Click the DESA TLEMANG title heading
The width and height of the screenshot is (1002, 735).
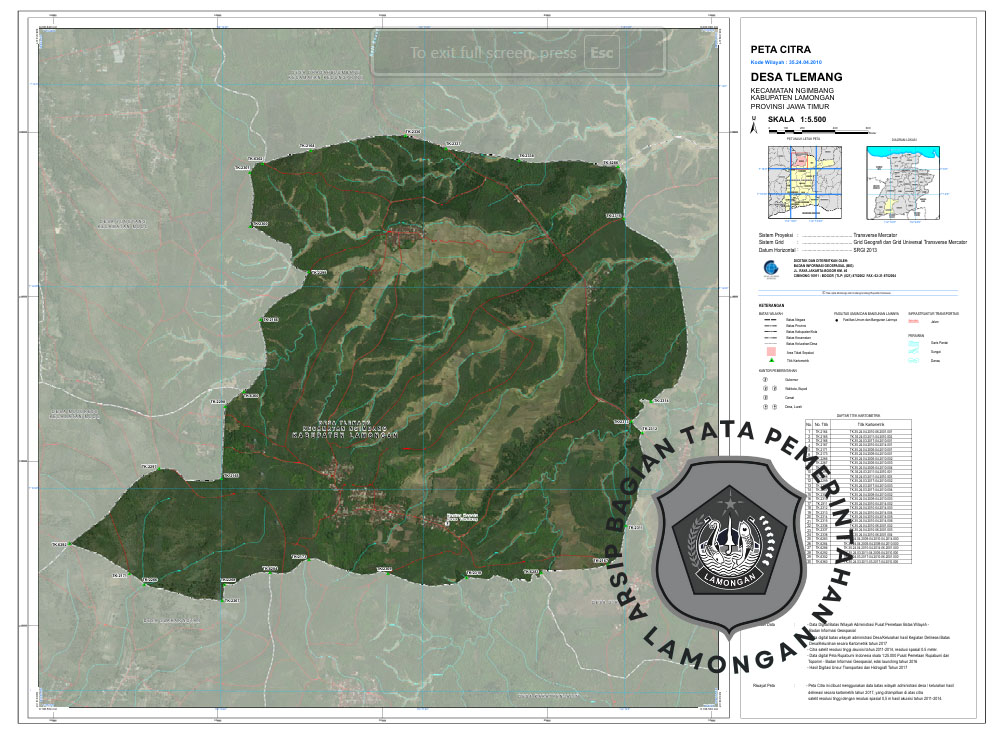tap(796, 77)
